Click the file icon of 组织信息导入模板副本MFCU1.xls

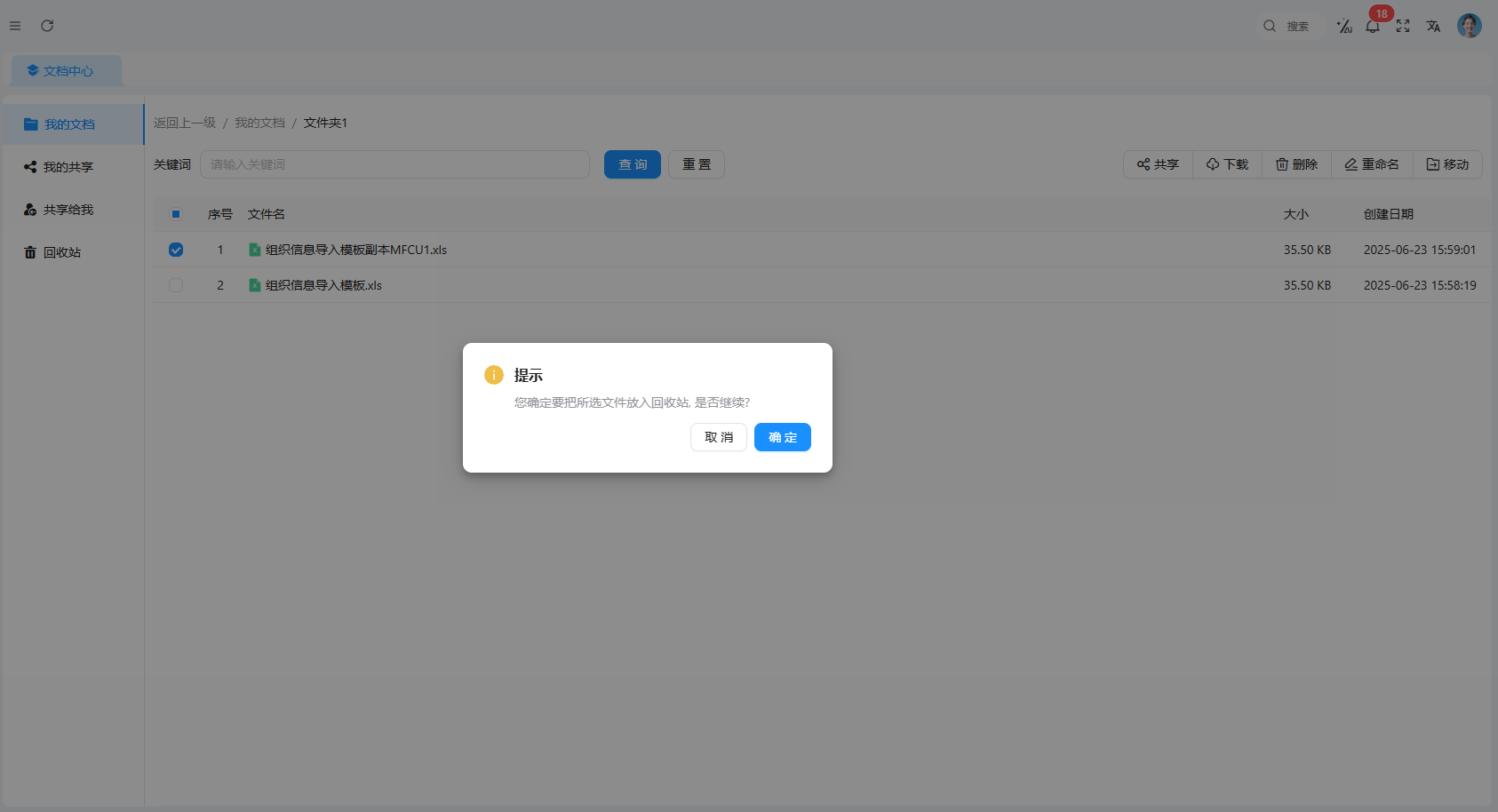pyautogui.click(x=255, y=250)
